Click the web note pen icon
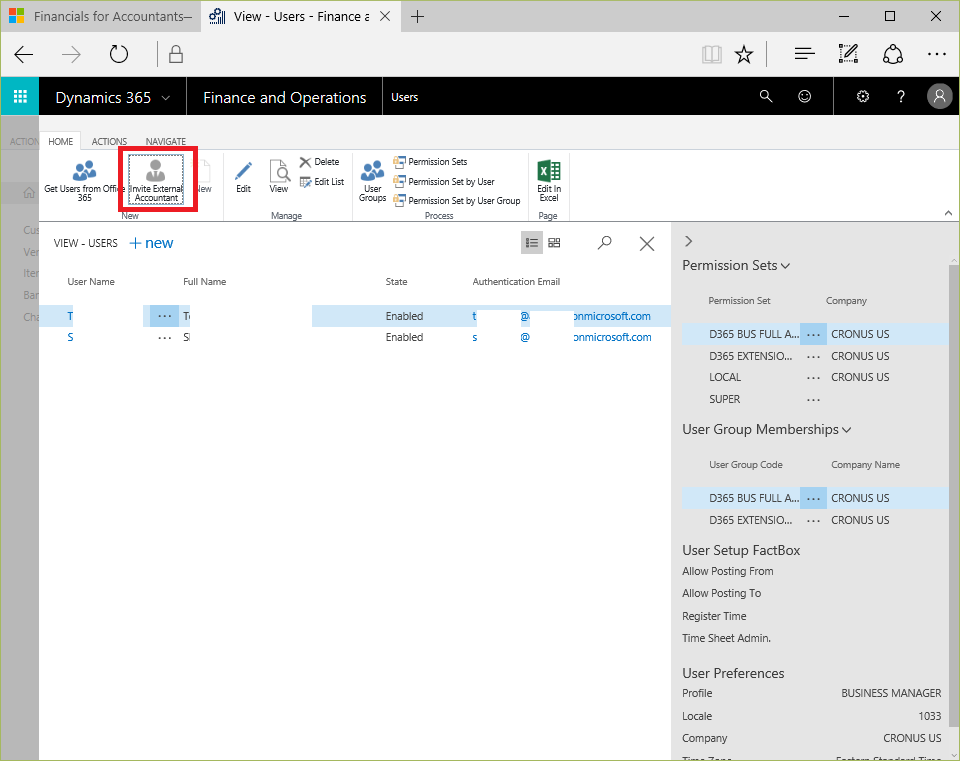This screenshot has height=761, width=960. pyautogui.click(x=848, y=54)
